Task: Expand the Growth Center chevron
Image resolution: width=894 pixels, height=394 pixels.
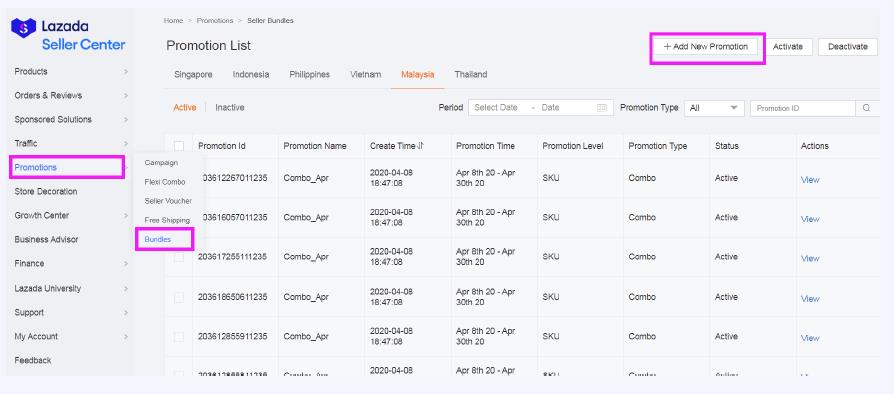Action: pyautogui.click(x=125, y=216)
